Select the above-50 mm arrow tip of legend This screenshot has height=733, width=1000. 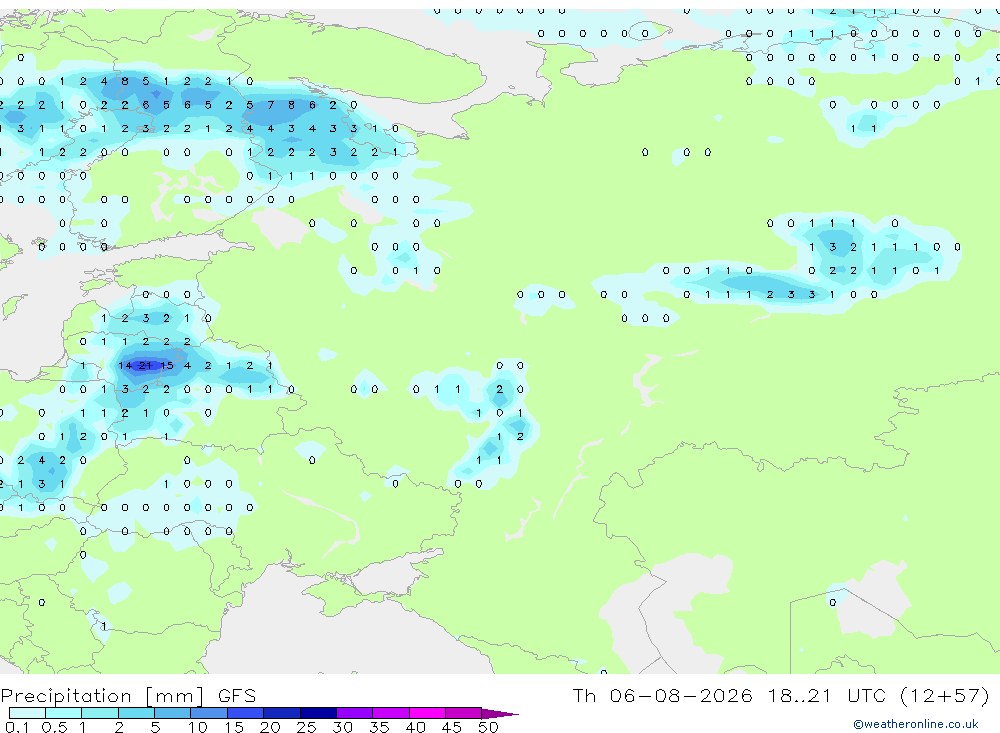click(500, 714)
